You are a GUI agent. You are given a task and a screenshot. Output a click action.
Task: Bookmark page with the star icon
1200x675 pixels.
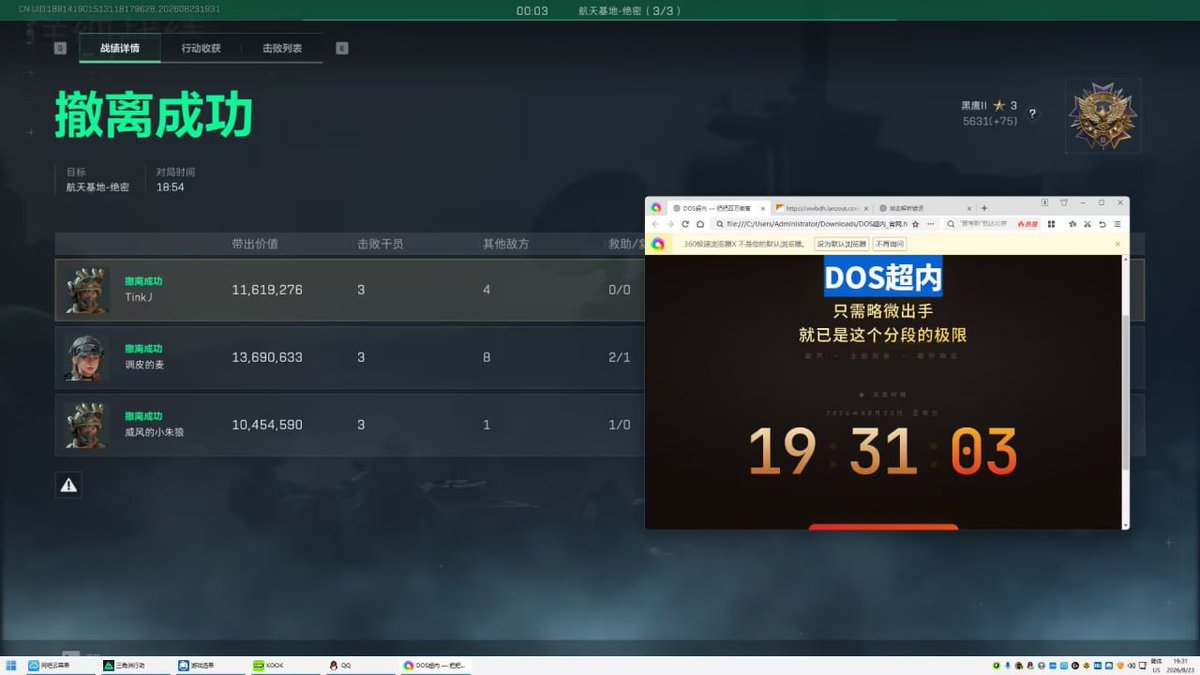(916, 224)
